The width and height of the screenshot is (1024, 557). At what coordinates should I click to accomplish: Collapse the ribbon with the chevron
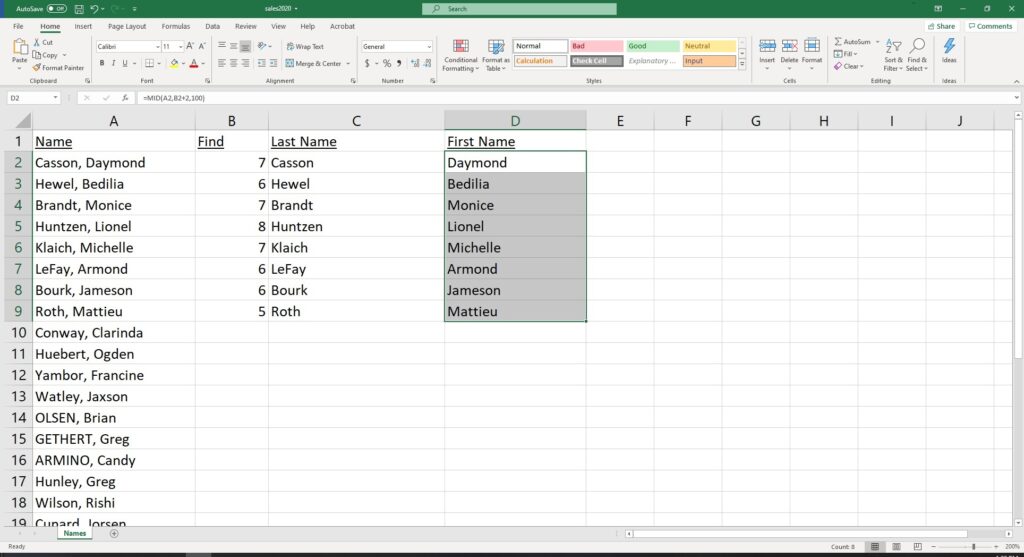[1016, 82]
